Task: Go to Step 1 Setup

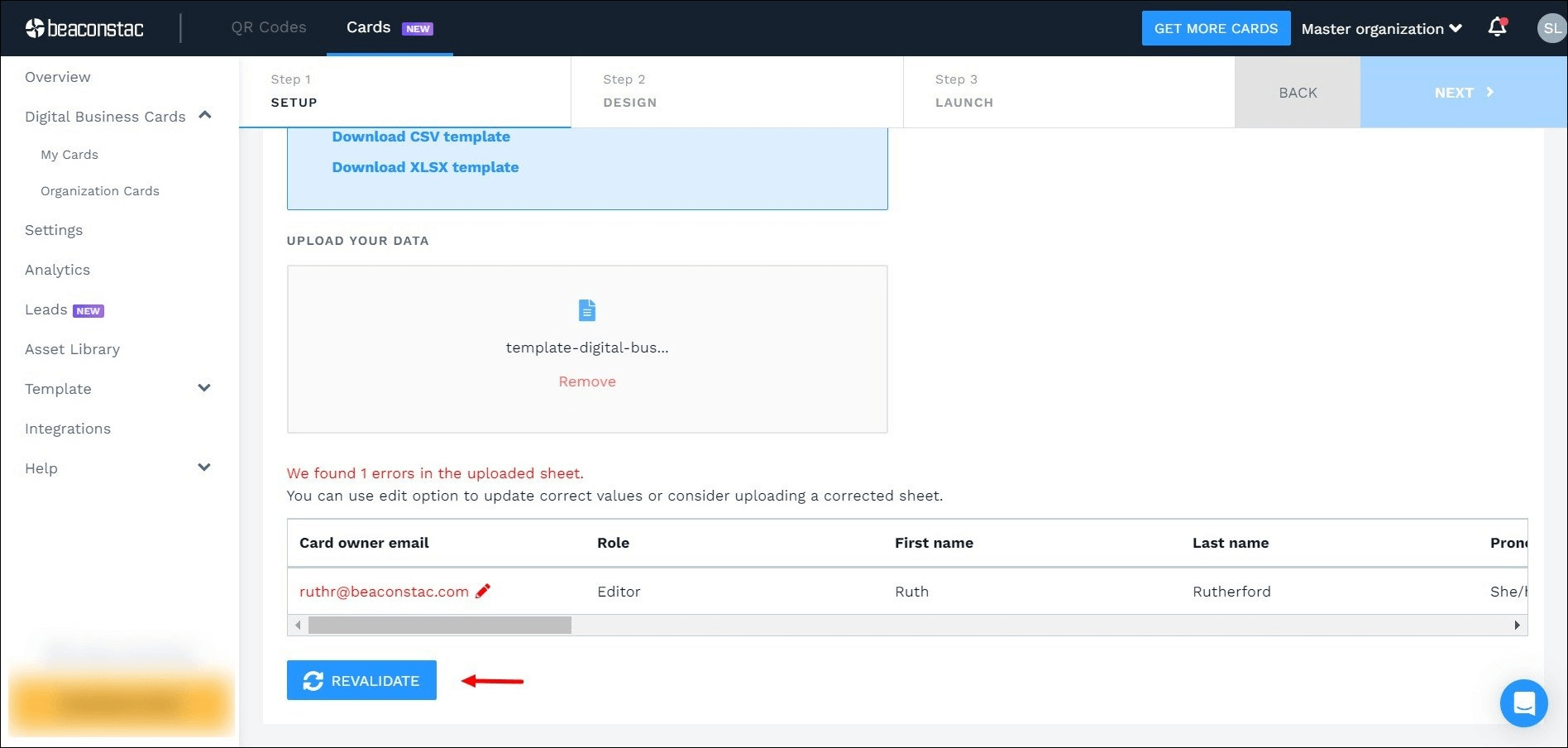Action: click(x=405, y=92)
